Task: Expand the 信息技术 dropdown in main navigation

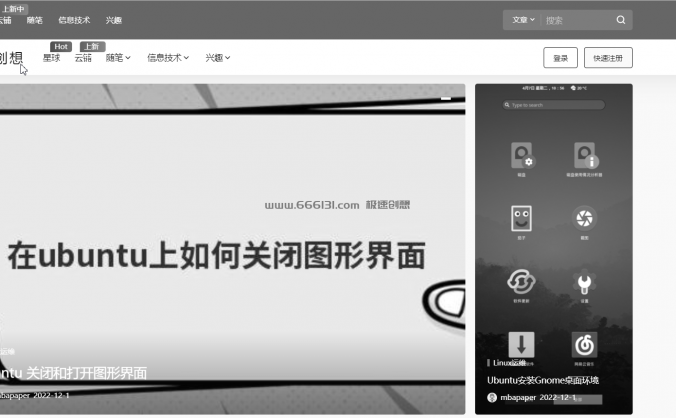Action: point(167,58)
